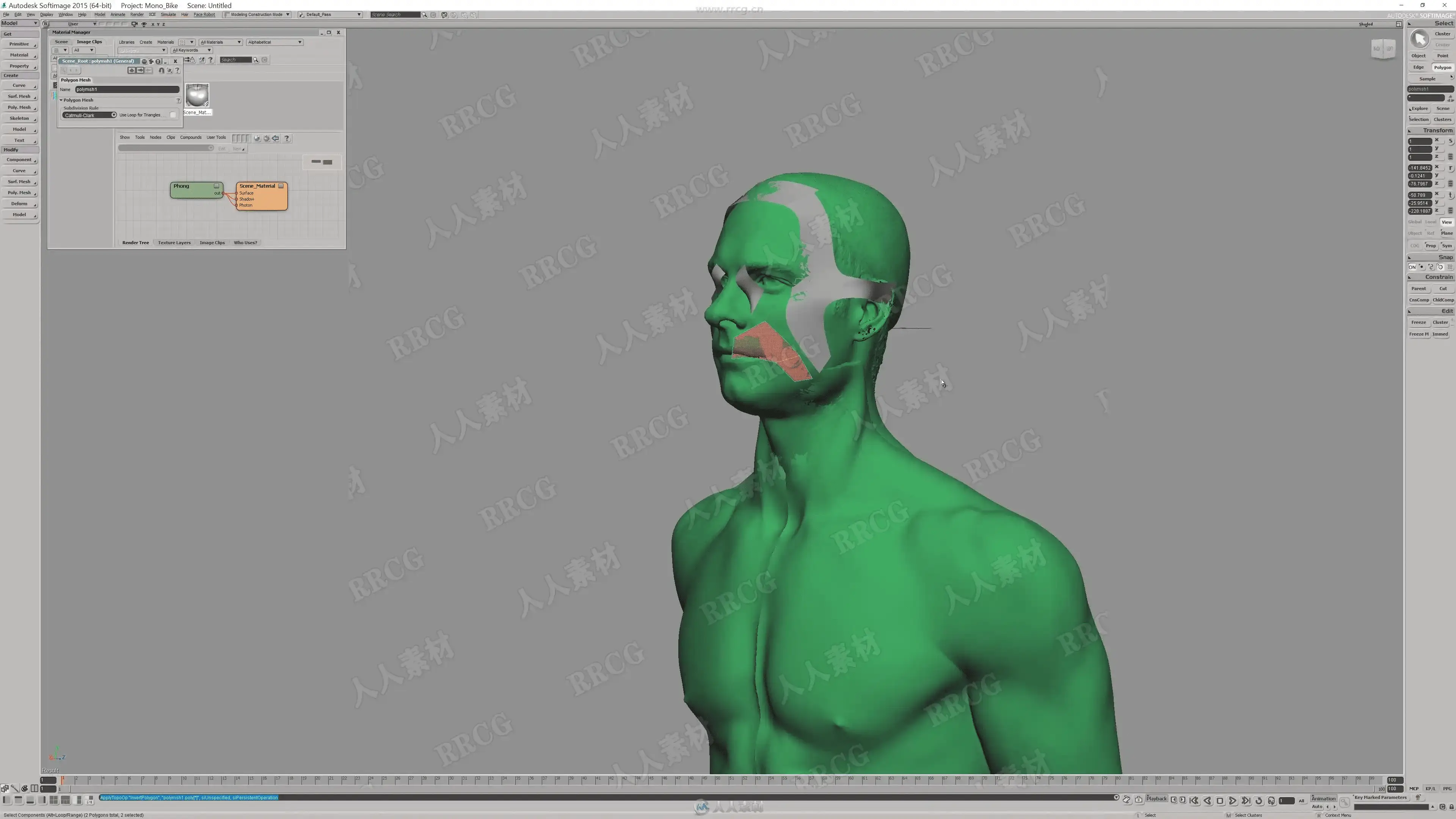Select the Scene_Material thumbnail
The width and height of the screenshot is (1456, 819).
pyautogui.click(x=197, y=96)
